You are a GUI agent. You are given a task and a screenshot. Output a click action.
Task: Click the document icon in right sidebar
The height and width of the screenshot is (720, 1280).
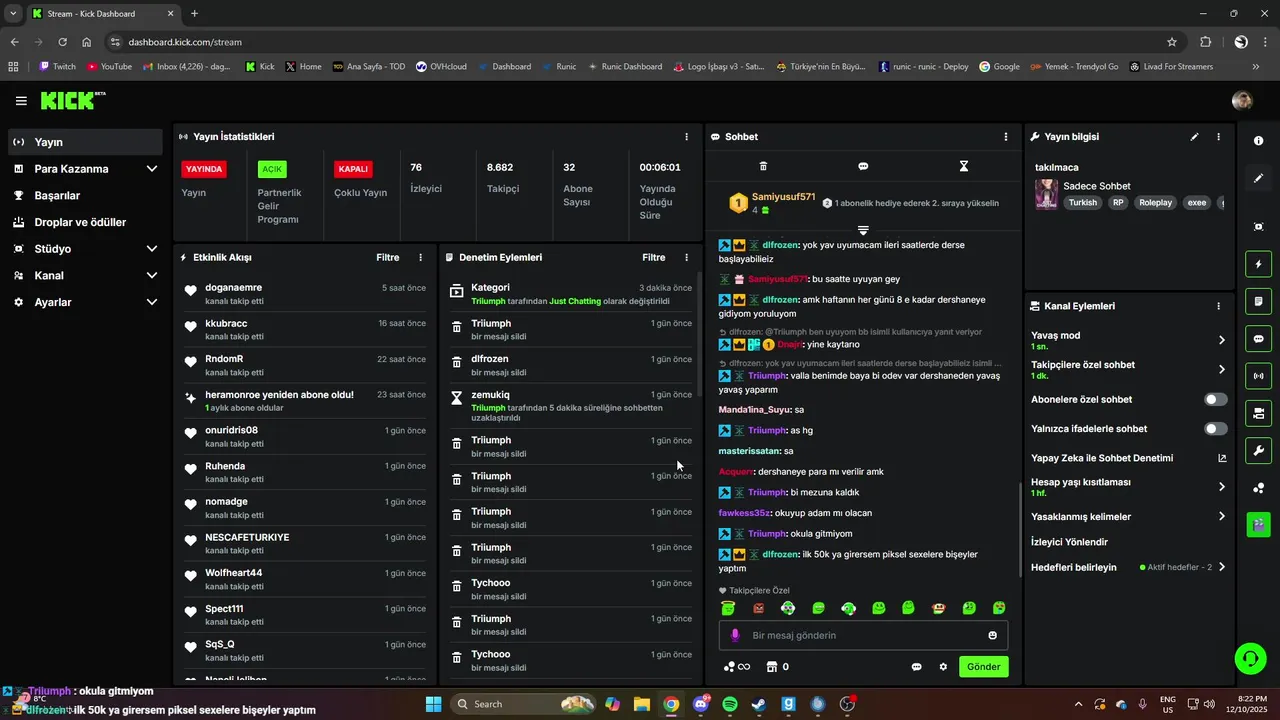click(1258, 301)
